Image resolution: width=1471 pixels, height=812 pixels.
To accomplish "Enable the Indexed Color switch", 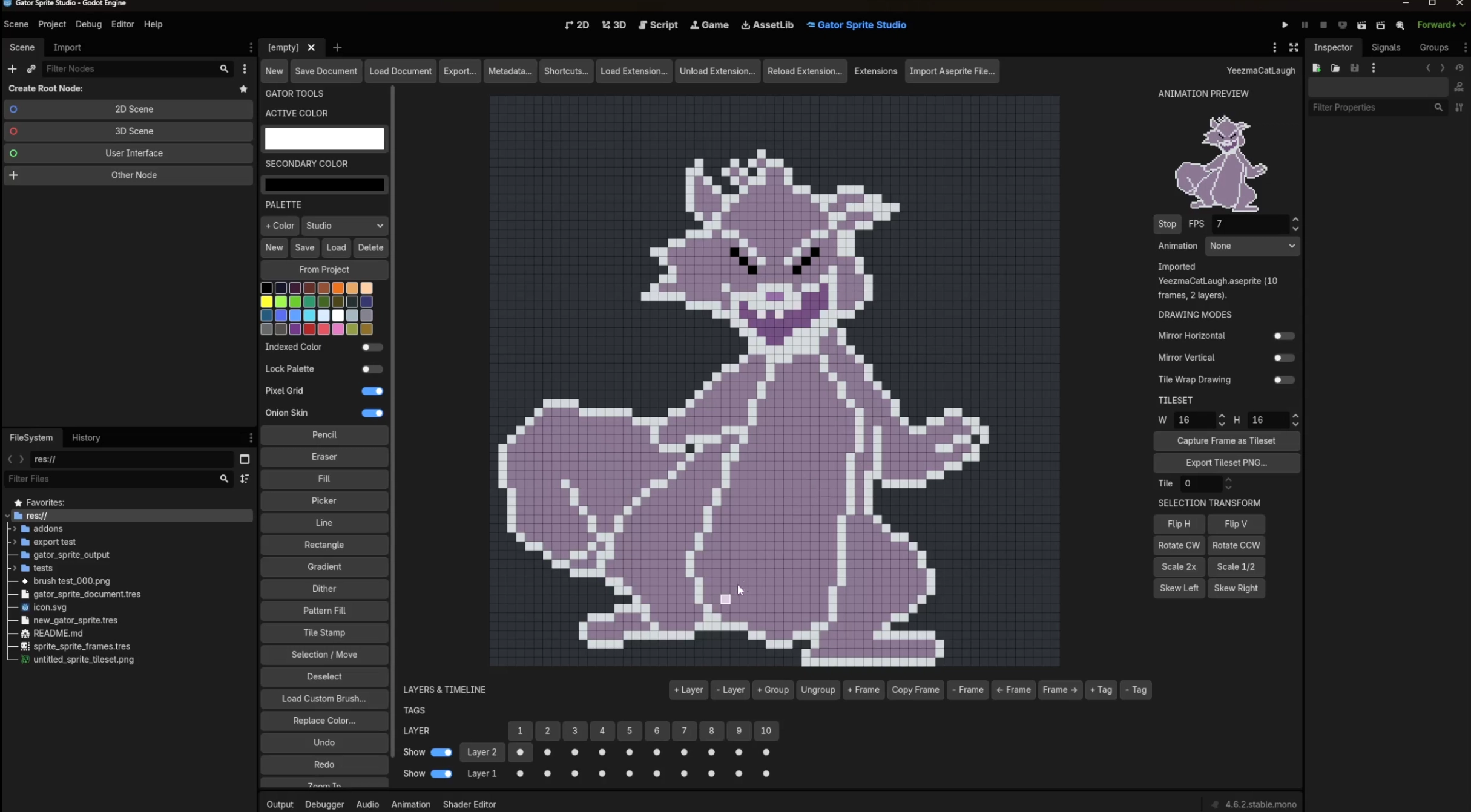I will pos(372,347).
